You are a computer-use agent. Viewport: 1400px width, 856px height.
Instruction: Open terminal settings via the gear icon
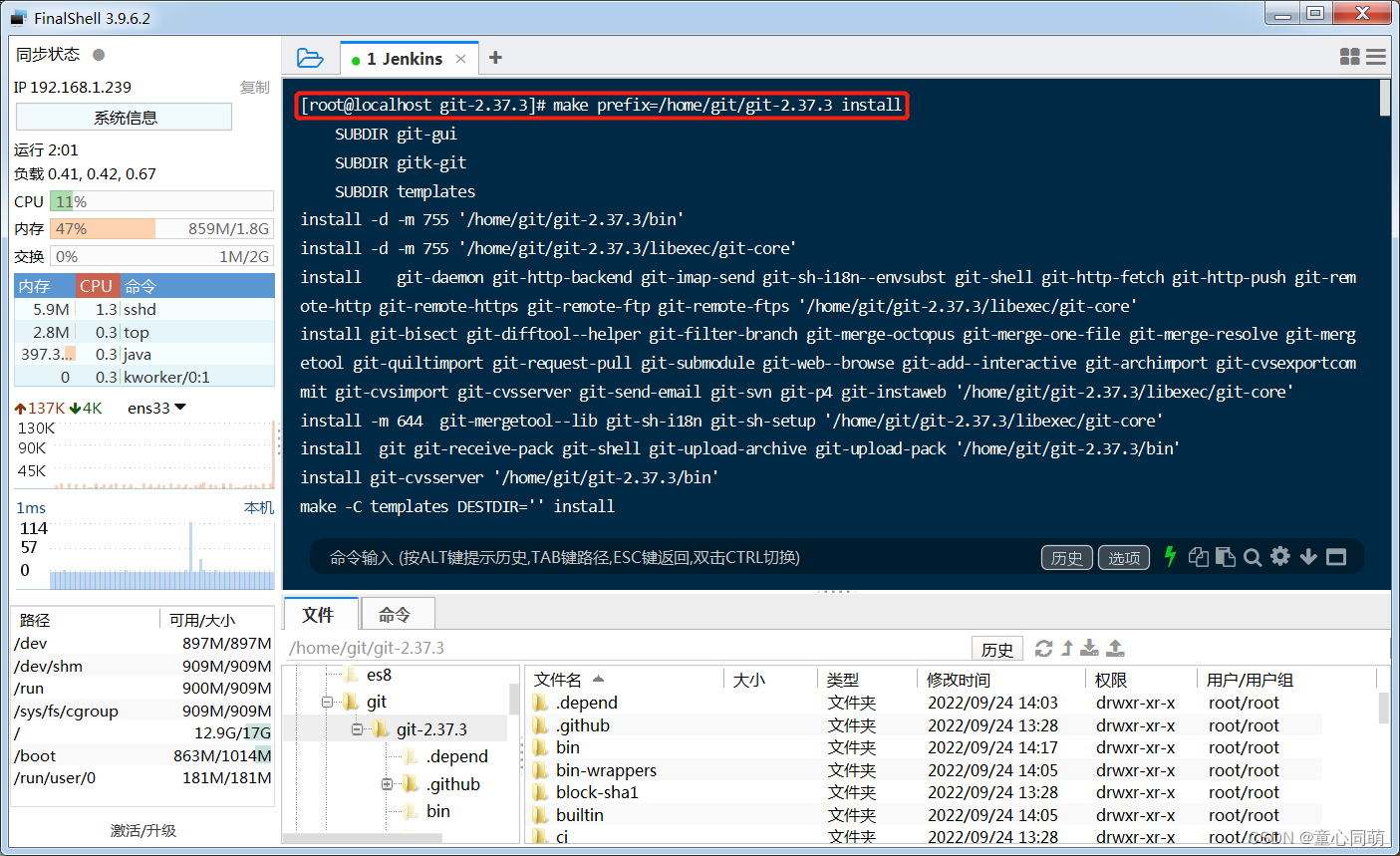click(1281, 557)
